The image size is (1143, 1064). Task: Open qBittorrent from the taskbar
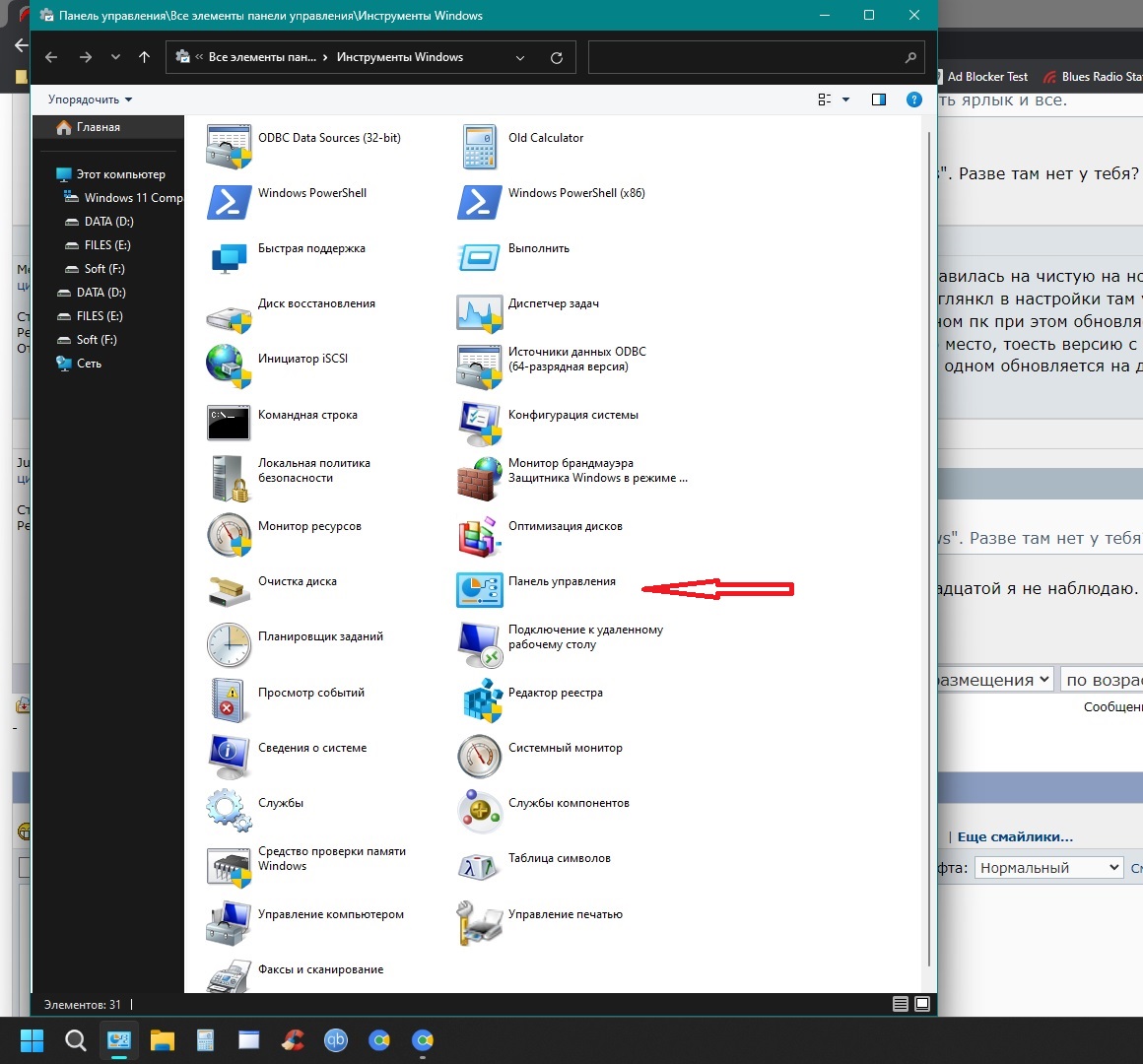[x=336, y=1040]
